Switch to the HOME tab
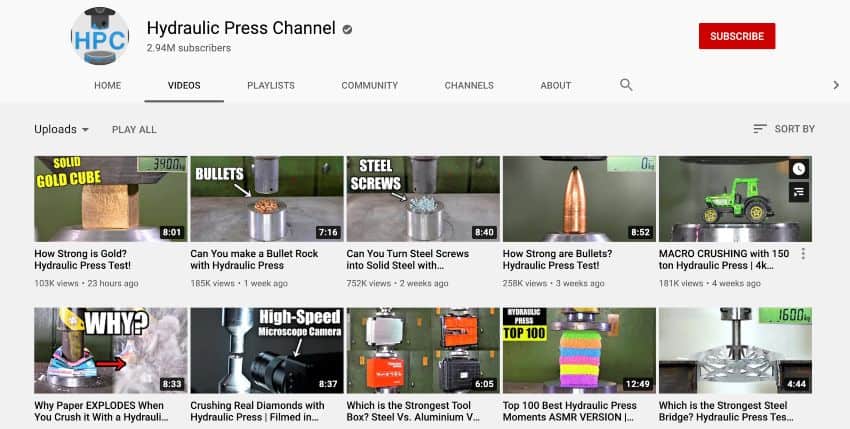850x429 pixels. click(107, 85)
